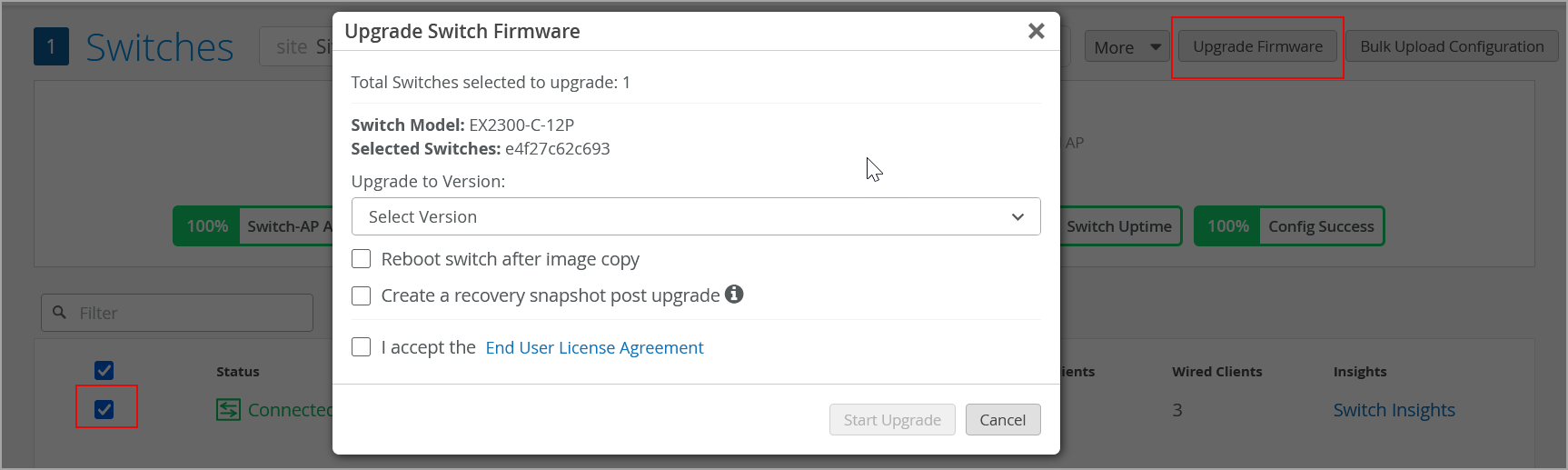Open the Select Version dropdown
Viewport: 1568px width, 470px height.
(695, 216)
